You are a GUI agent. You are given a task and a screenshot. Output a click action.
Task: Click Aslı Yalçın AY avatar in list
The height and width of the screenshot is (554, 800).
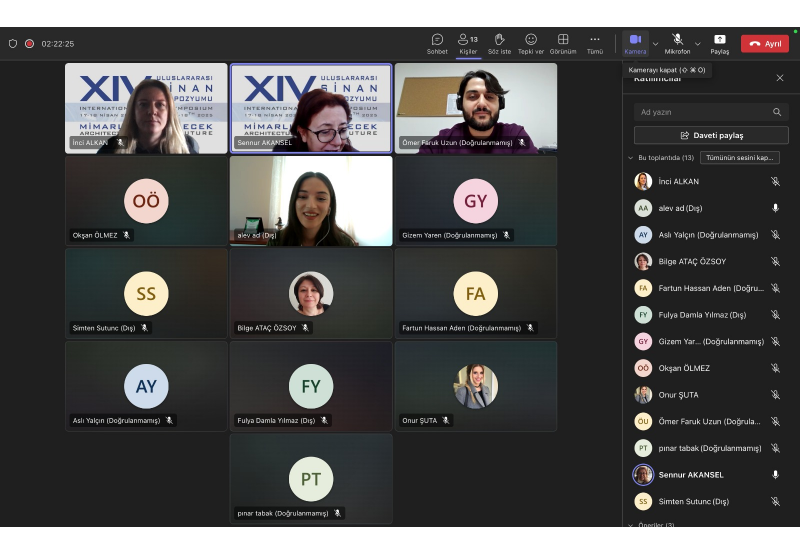[643, 235]
